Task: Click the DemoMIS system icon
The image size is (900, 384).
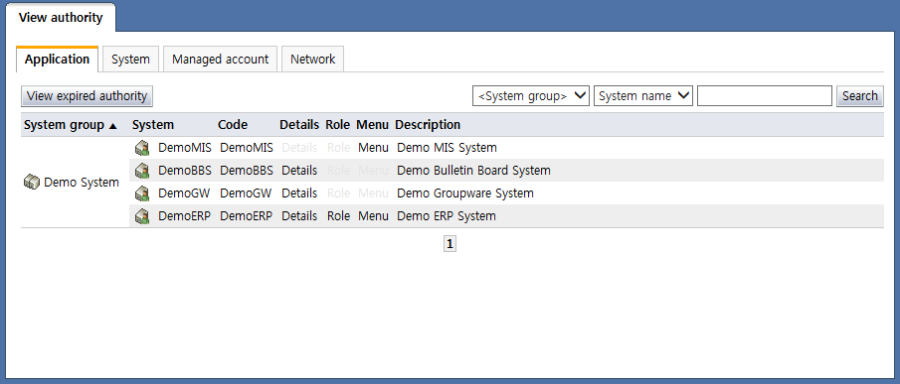Action: 142,148
